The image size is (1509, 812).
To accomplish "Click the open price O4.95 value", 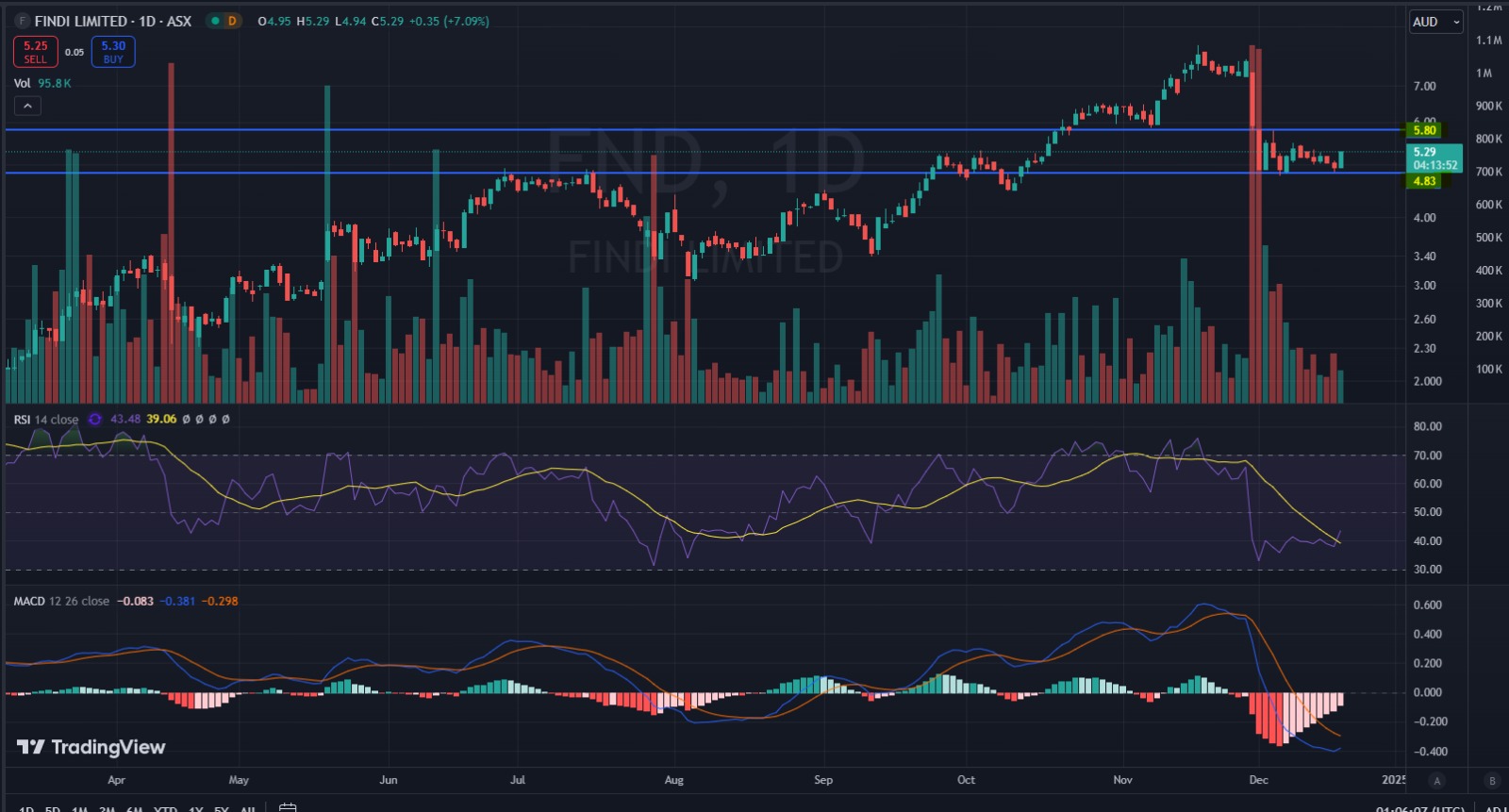I will click(x=274, y=21).
